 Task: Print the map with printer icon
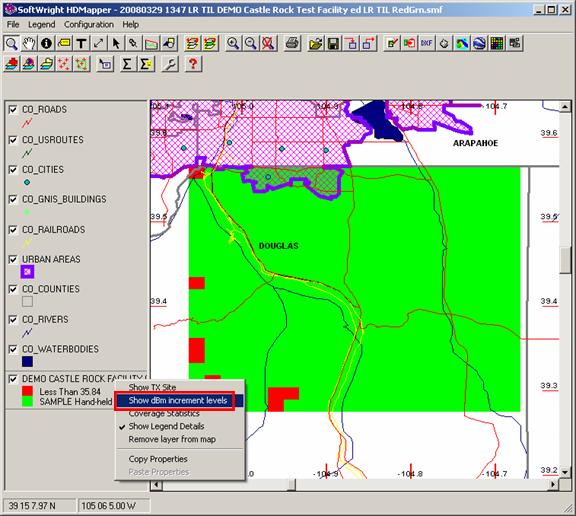[292, 43]
